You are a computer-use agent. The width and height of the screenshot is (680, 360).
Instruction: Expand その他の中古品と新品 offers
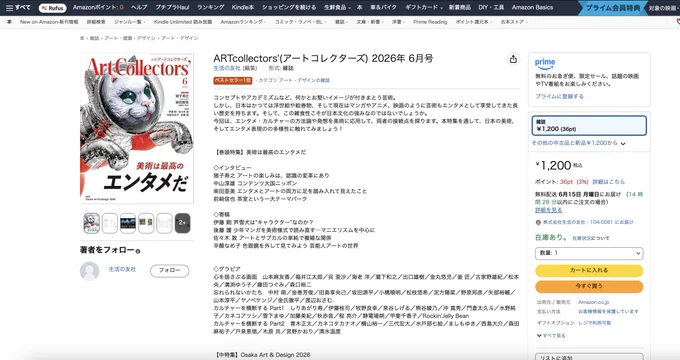coord(579,143)
